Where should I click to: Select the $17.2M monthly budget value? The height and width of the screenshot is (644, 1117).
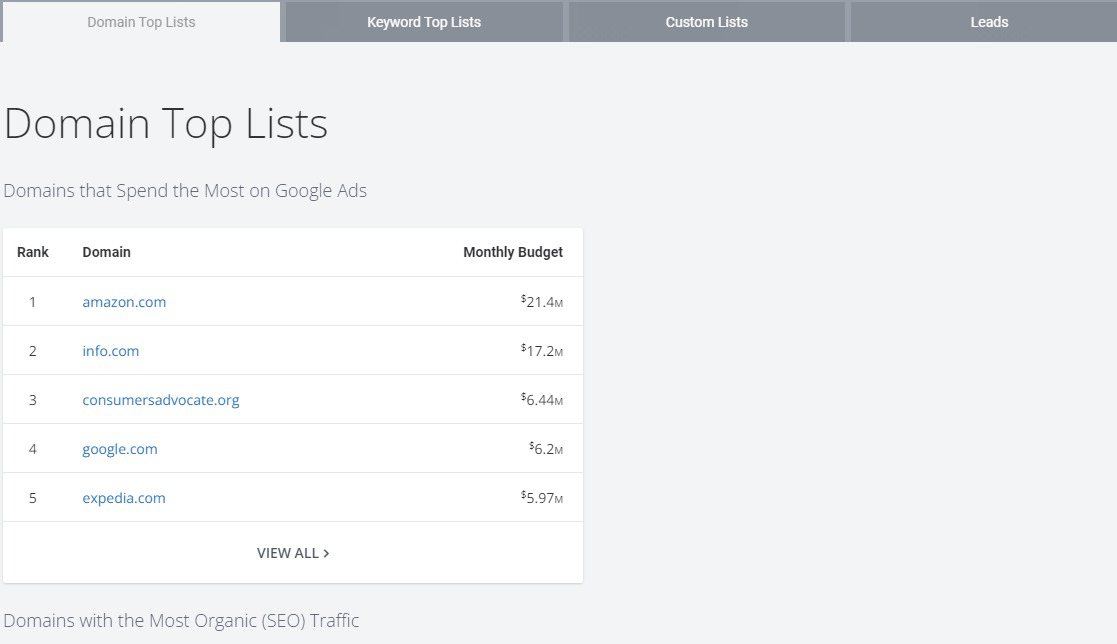tap(541, 351)
